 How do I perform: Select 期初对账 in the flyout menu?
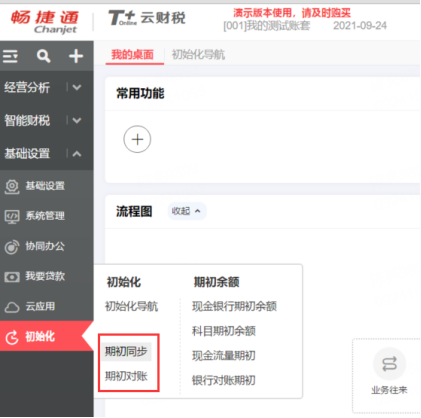point(126,376)
